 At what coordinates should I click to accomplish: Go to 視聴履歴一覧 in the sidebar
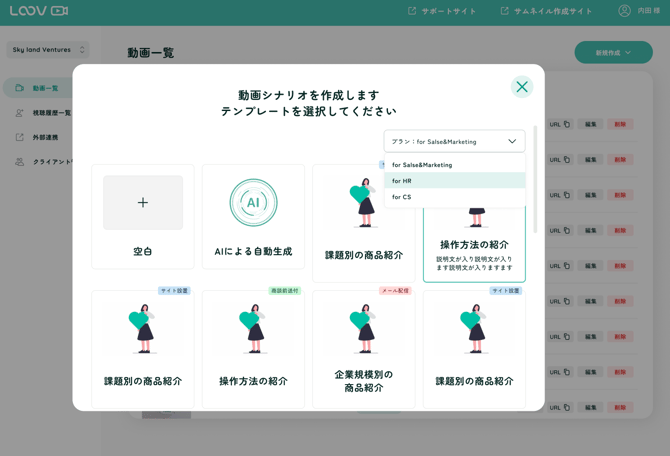tap(52, 113)
